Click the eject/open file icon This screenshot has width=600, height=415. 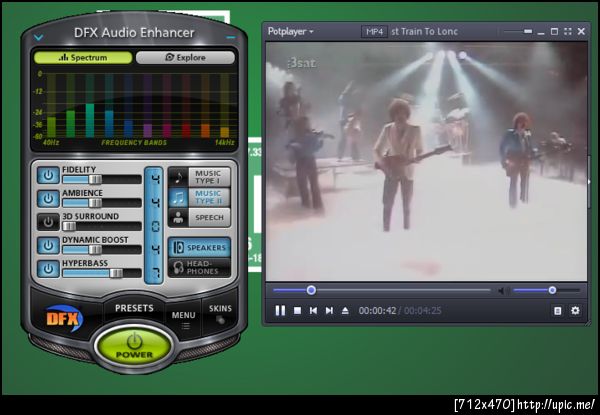pyautogui.click(x=345, y=311)
